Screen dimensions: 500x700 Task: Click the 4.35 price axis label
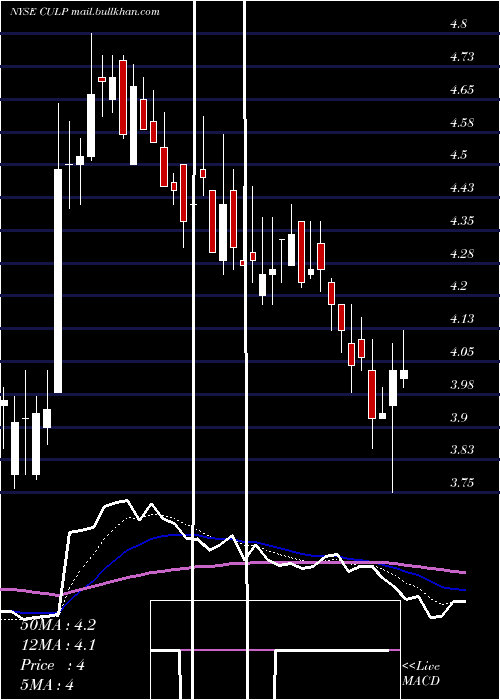point(462,221)
